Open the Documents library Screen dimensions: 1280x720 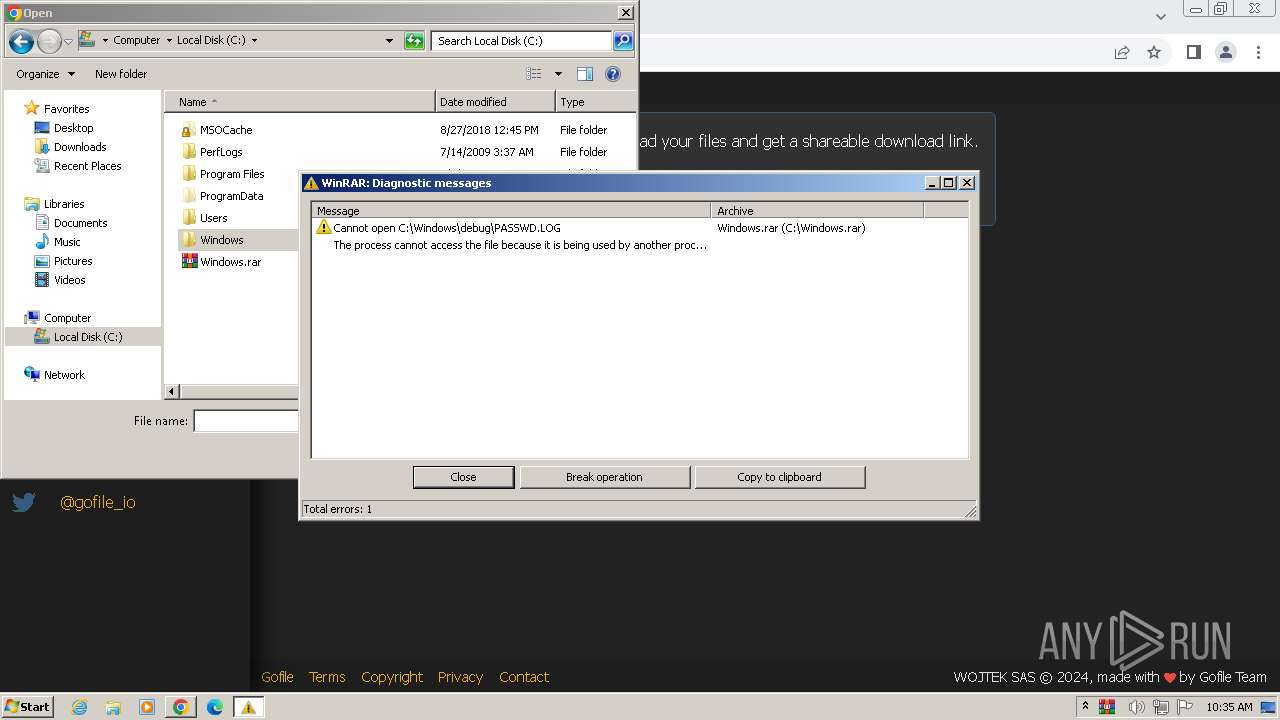(80, 223)
